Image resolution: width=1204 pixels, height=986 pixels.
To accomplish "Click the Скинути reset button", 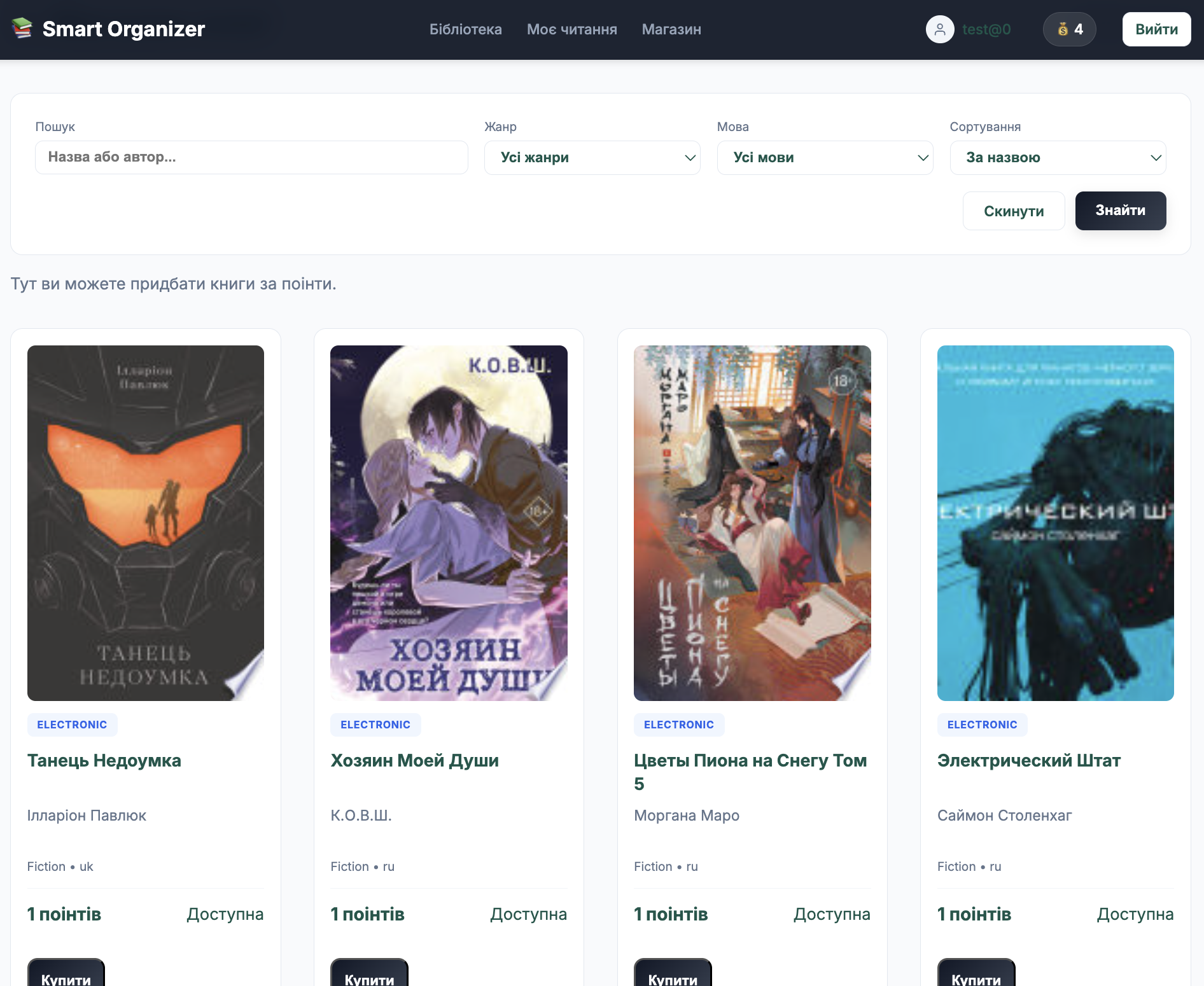I will tap(1014, 211).
